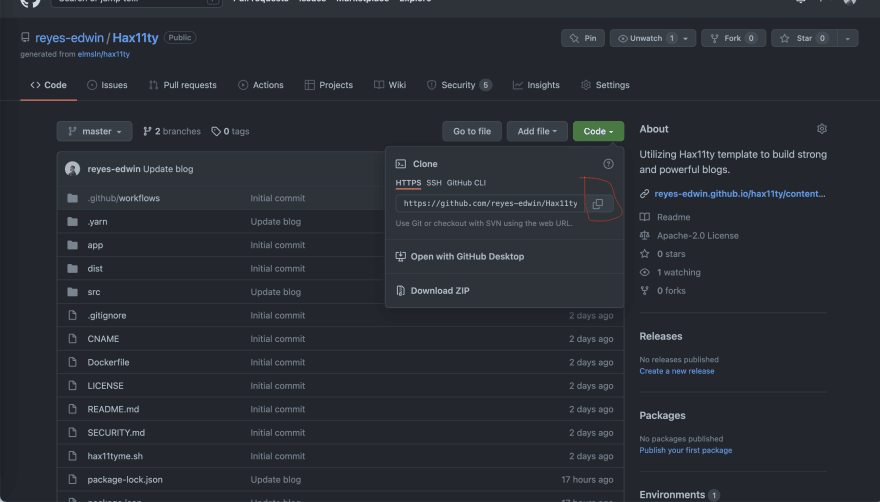Click the clone URL text field
The image size is (880, 502).
click(x=489, y=203)
